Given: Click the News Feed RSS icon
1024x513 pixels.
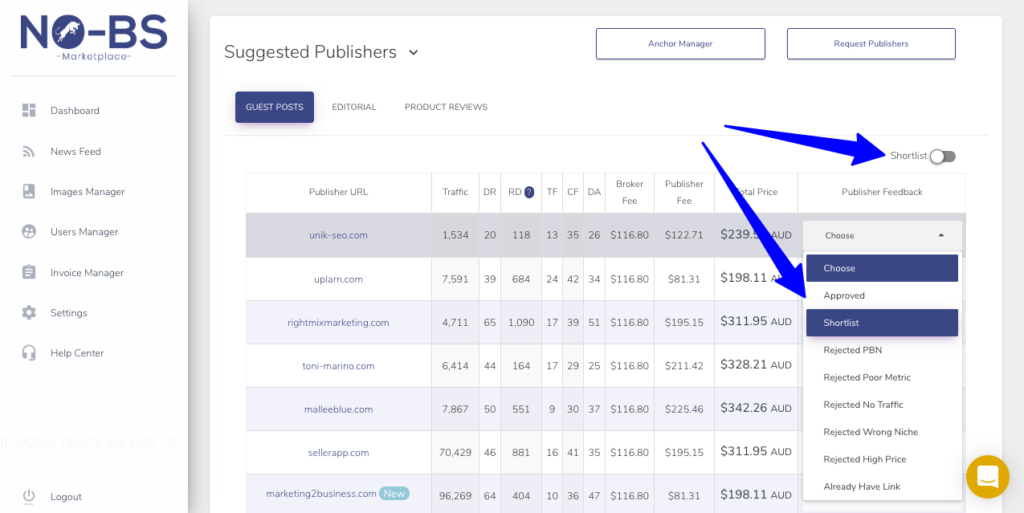Looking at the screenshot, I should (x=29, y=152).
